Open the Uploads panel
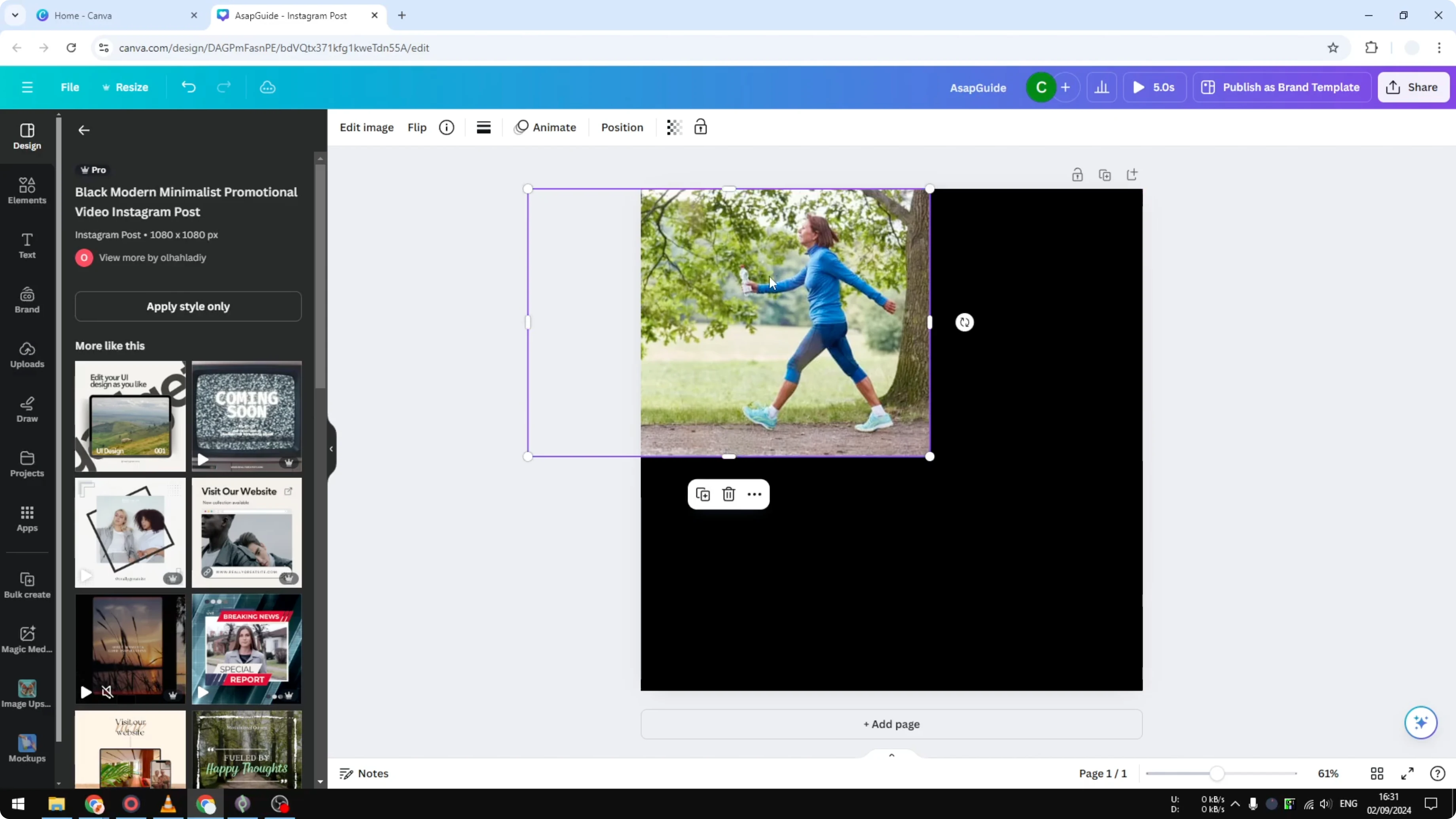The image size is (1456, 819). click(27, 355)
